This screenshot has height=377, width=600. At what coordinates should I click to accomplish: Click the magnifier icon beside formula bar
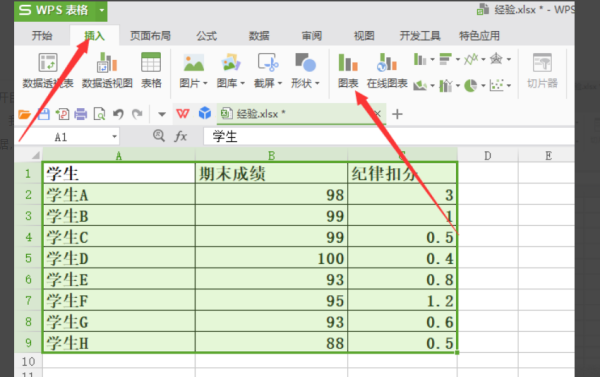[x=158, y=135]
